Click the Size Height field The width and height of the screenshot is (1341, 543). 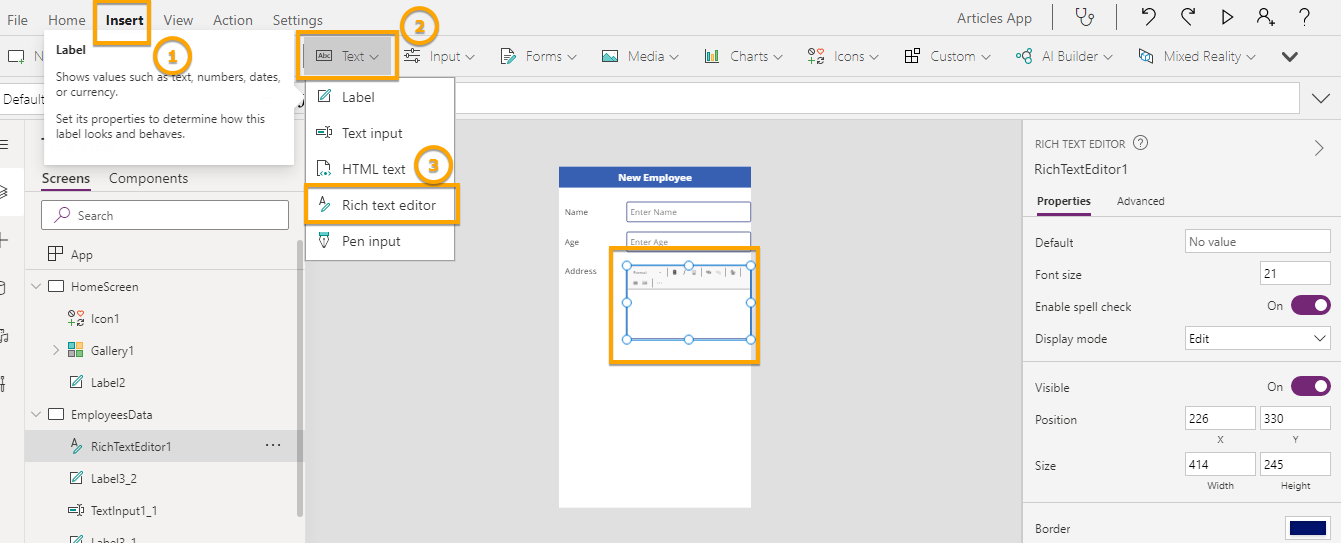(1295, 464)
